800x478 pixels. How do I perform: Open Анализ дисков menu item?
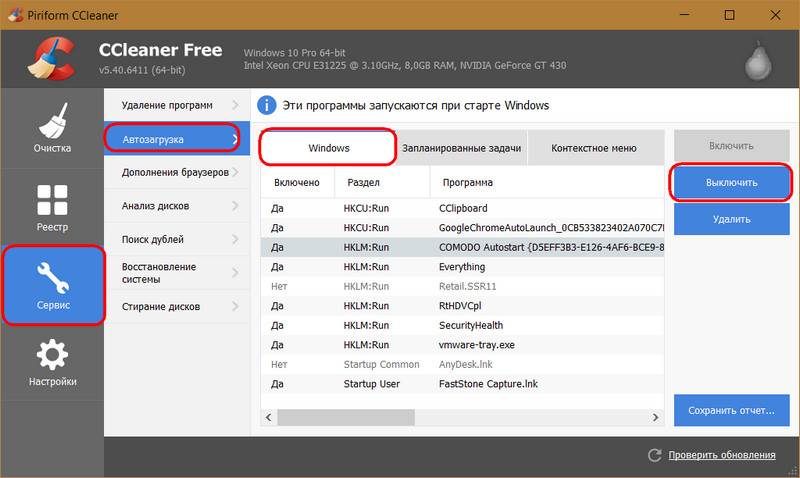tap(177, 206)
